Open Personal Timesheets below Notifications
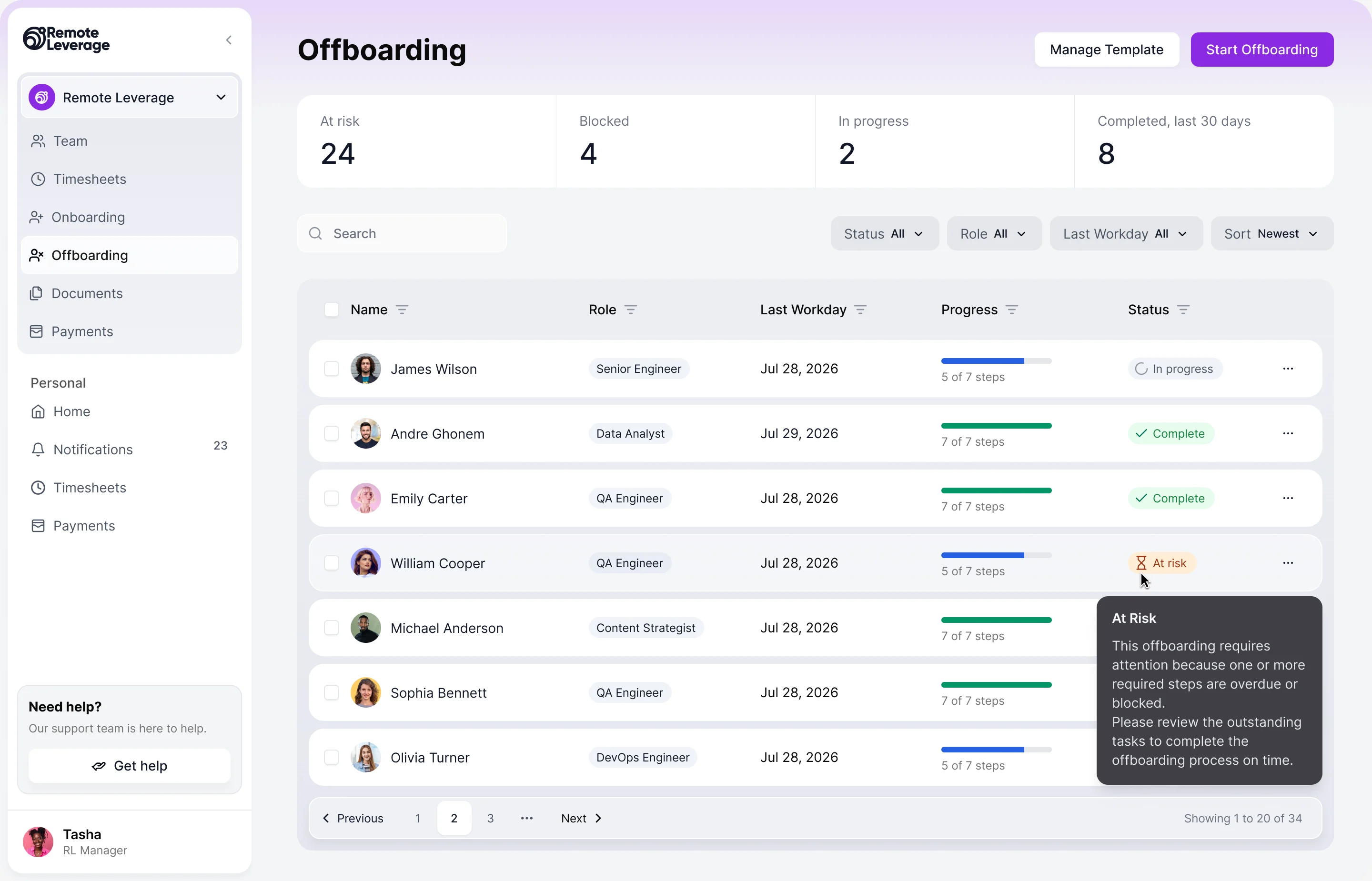 click(x=129, y=488)
